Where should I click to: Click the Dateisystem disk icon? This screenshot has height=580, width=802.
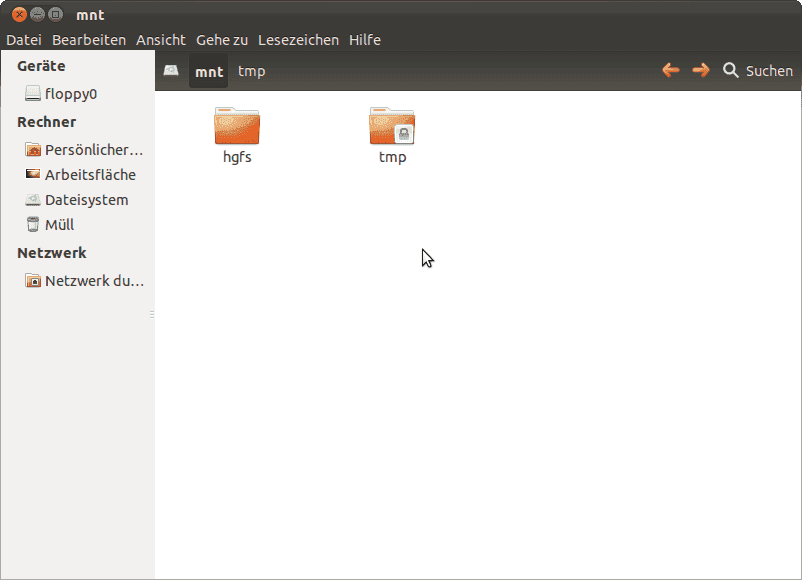(33, 199)
